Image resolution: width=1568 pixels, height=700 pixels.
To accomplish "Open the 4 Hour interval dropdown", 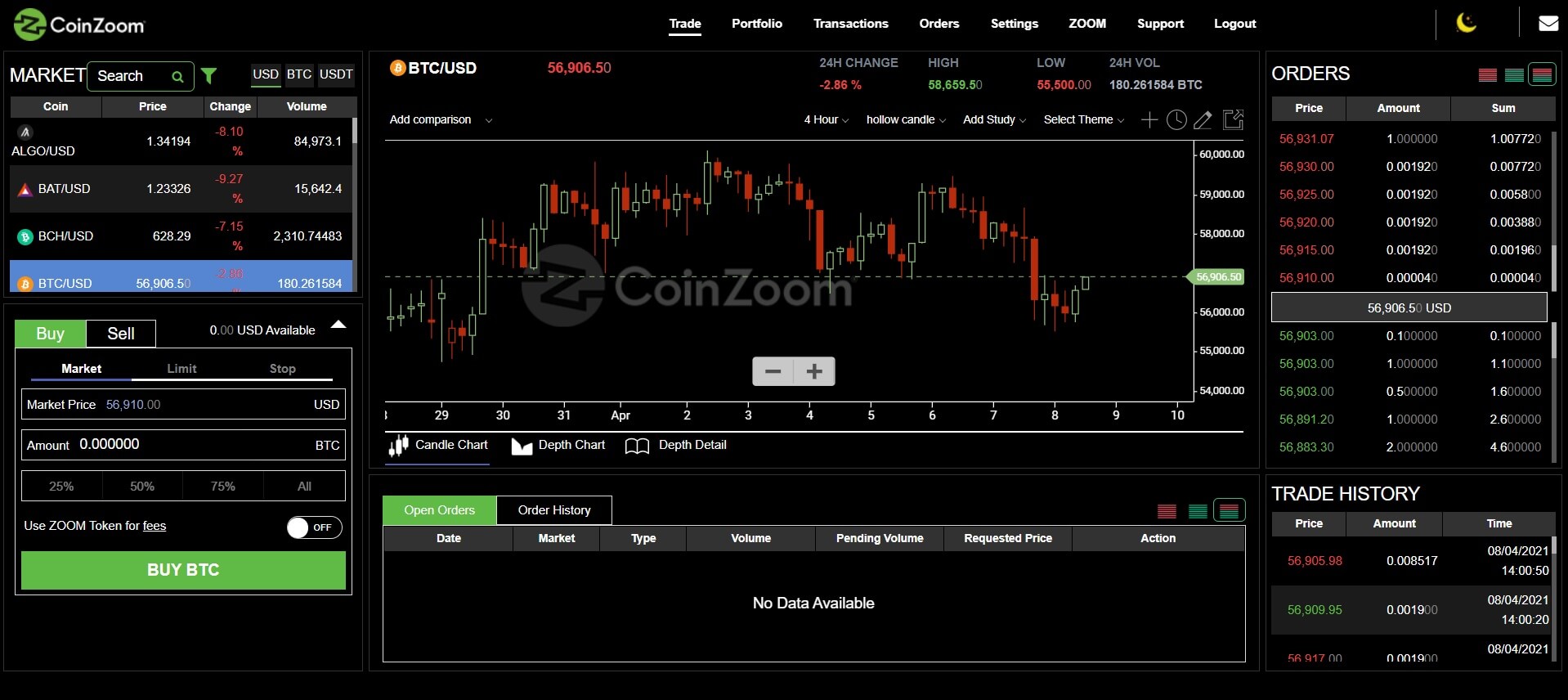I will tap(826, 120).
